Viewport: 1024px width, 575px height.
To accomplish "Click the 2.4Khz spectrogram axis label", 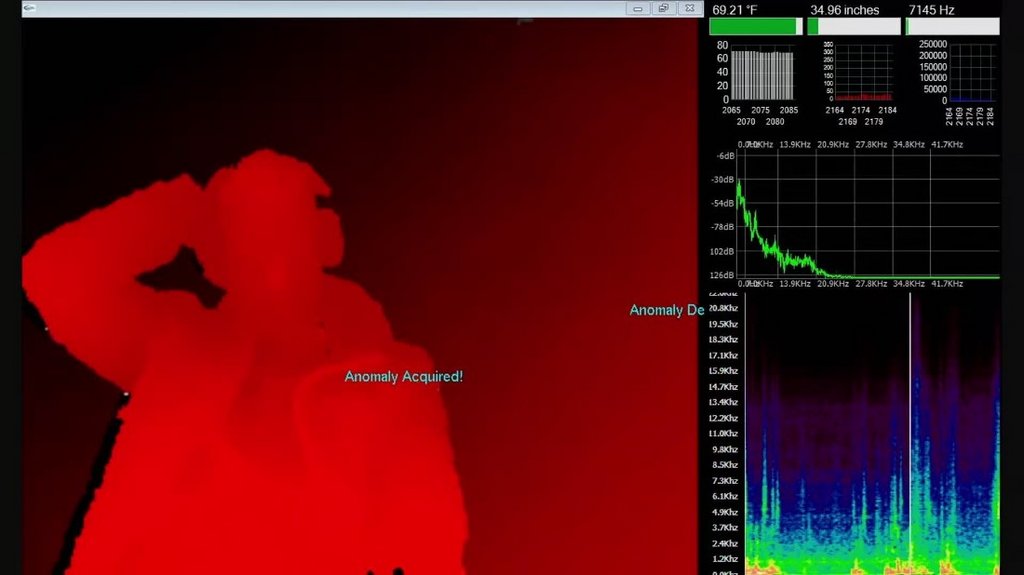I will click(x=725, y=543).
